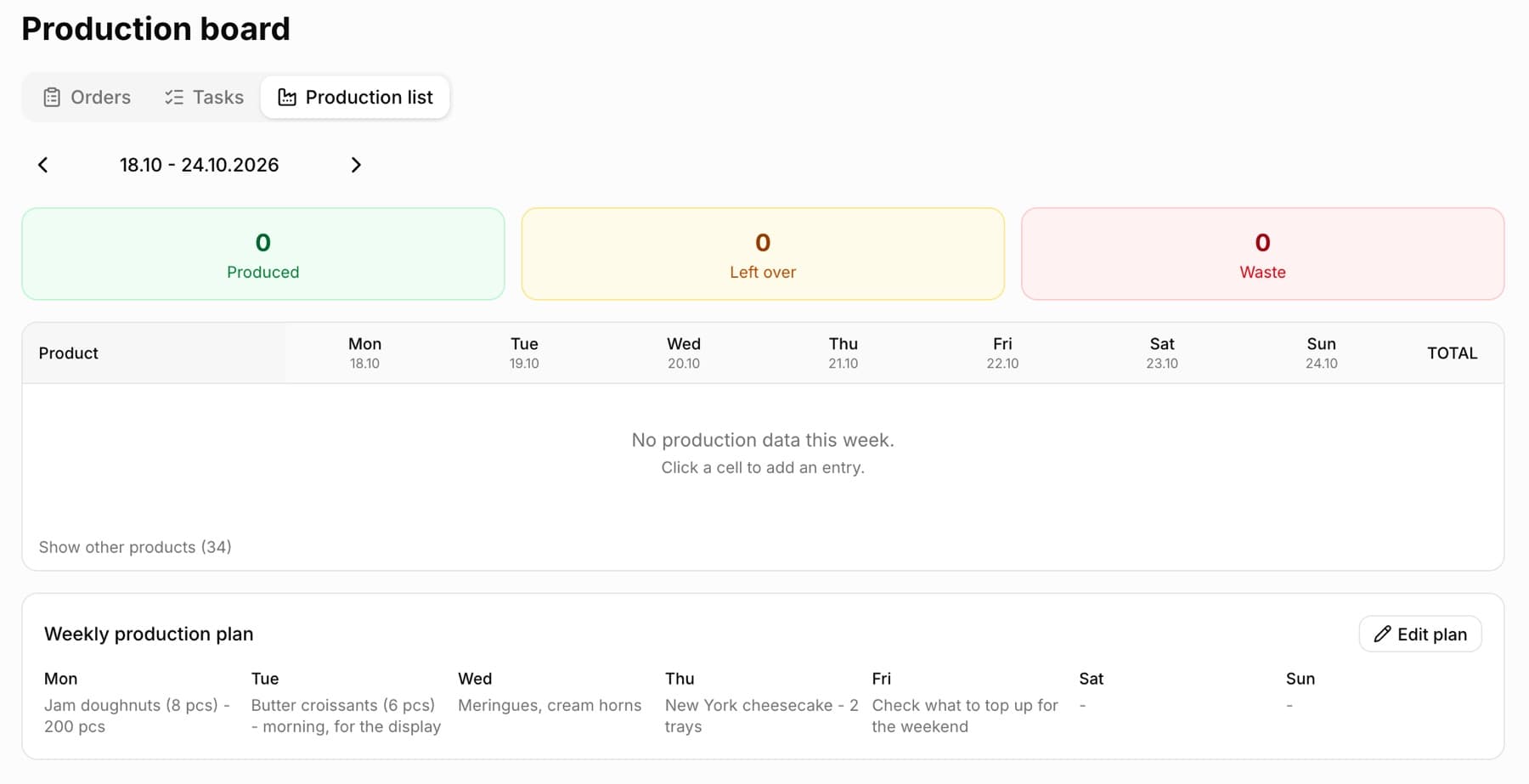Go to the next week
This screenshot has height=784, width=1529.
tap(356, 165)
